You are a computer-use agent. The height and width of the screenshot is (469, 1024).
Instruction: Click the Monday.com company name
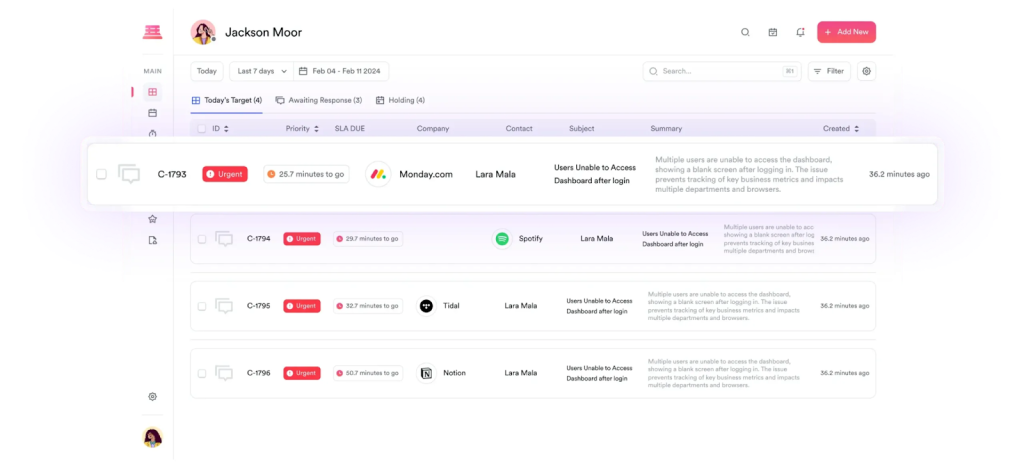(426, 174)
